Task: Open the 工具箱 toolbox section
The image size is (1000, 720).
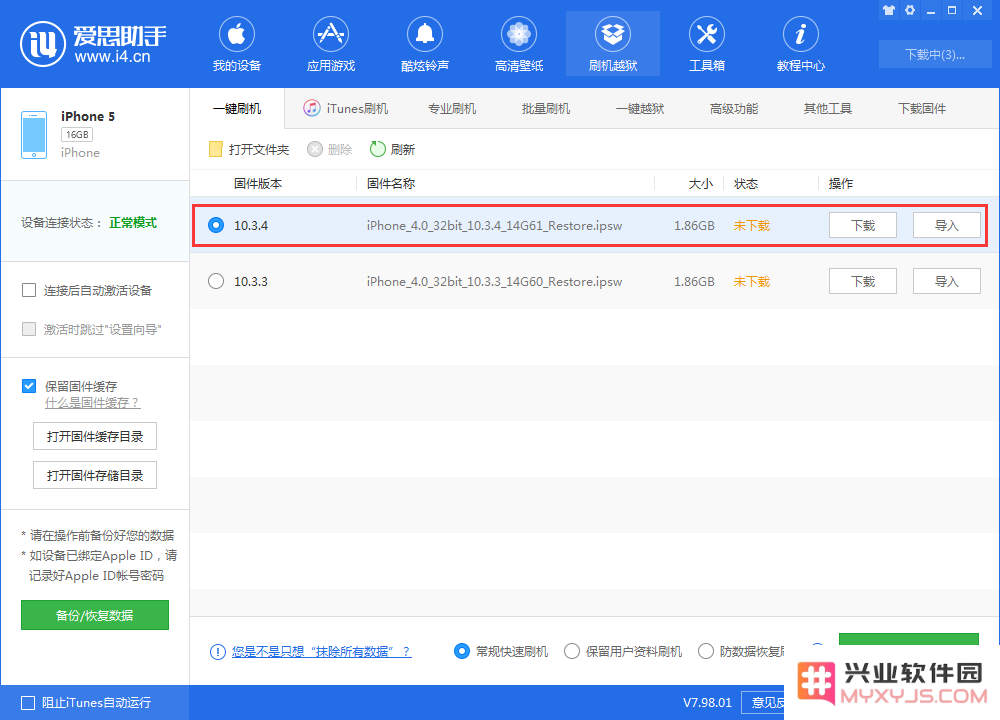Action: click(707, 44)
